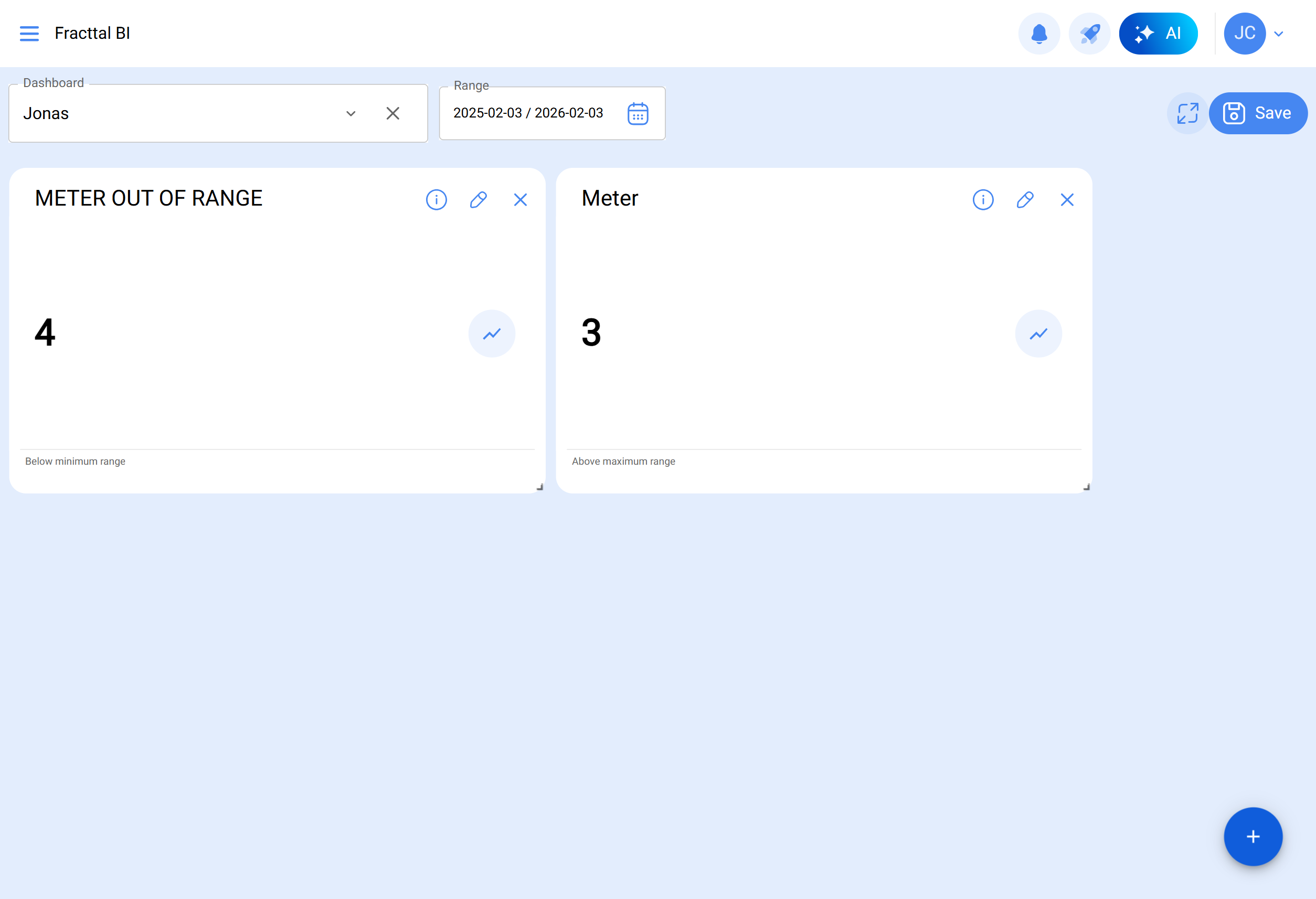Open trend chart for Meter widget
Viewport: 1316px width, 899px height.
1038,334
